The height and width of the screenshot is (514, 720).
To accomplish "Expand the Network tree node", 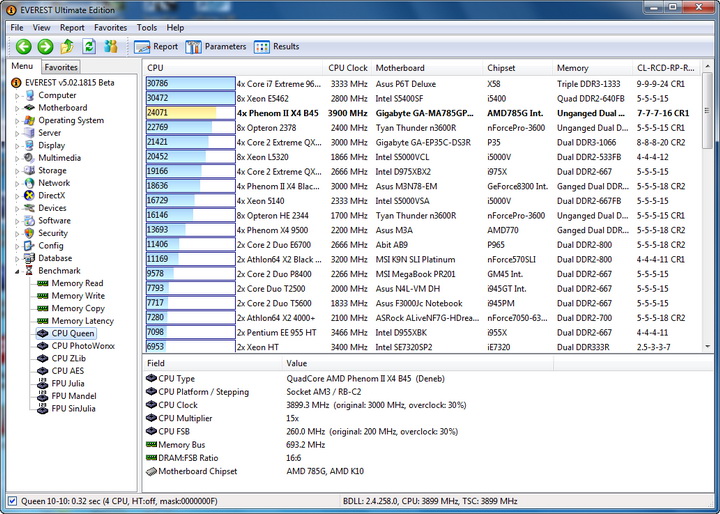I will [17, 184].
